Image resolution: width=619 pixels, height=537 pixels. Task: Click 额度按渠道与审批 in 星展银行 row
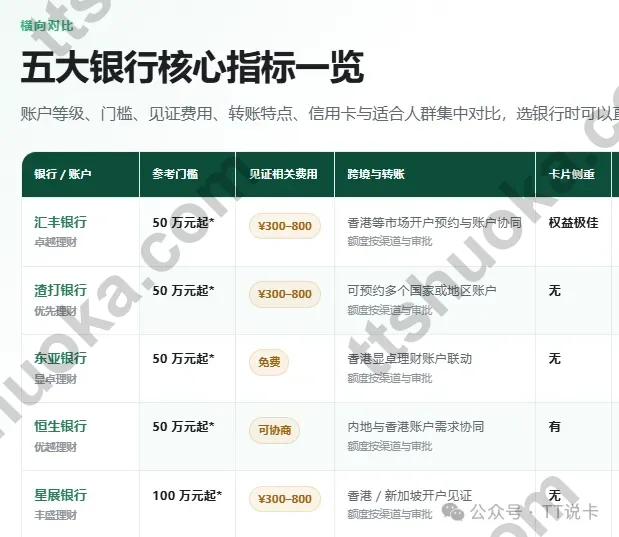coord(390,514)
